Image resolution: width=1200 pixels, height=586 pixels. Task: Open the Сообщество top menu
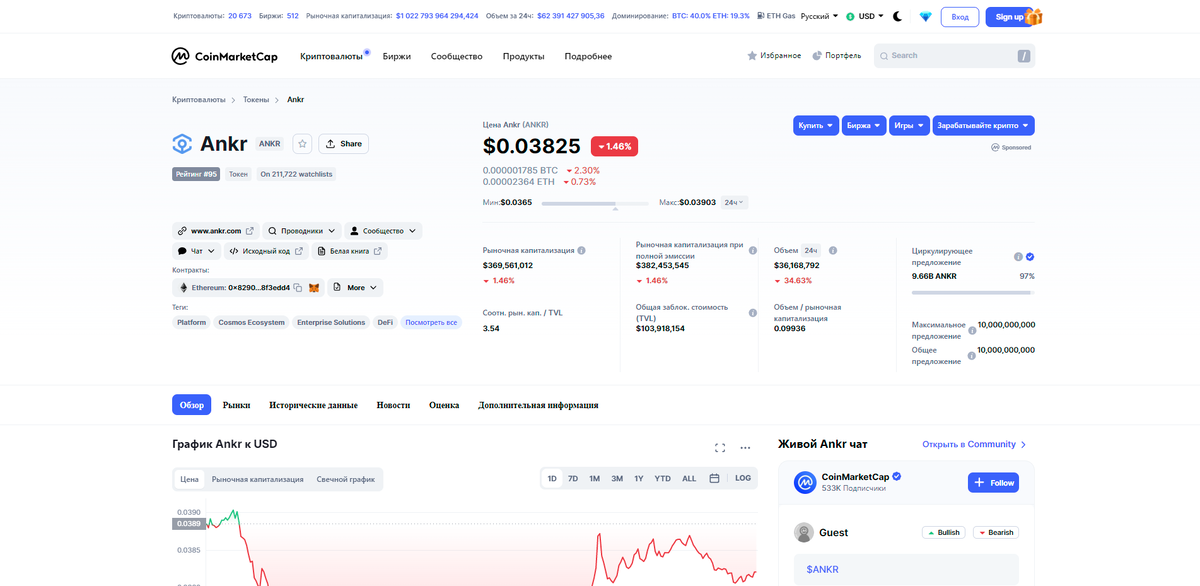[457, 57]
